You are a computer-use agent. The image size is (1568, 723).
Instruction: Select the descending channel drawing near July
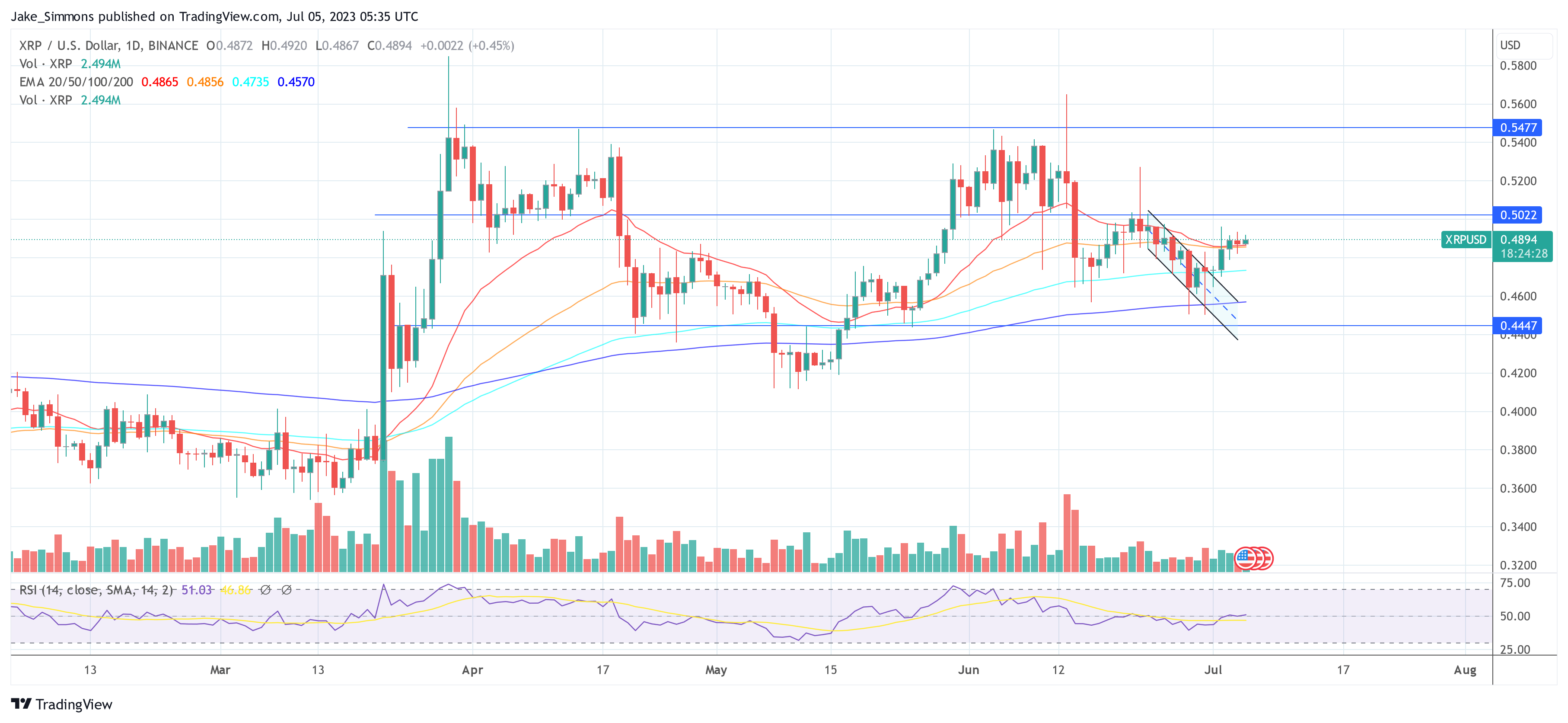(x=1193, y=275)
